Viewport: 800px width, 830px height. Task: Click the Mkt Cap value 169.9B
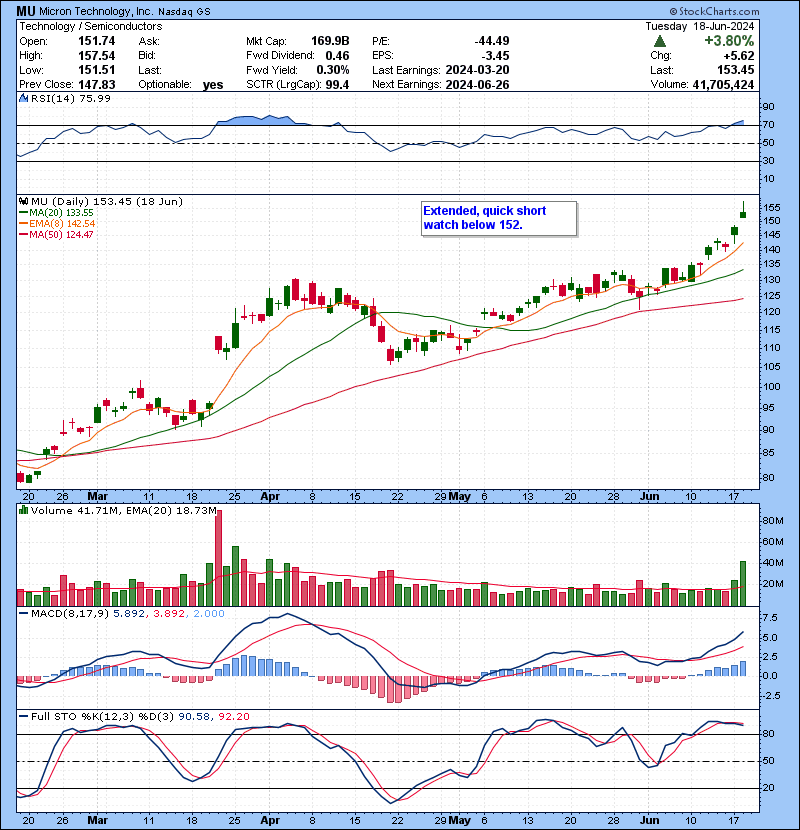[330, 41]
